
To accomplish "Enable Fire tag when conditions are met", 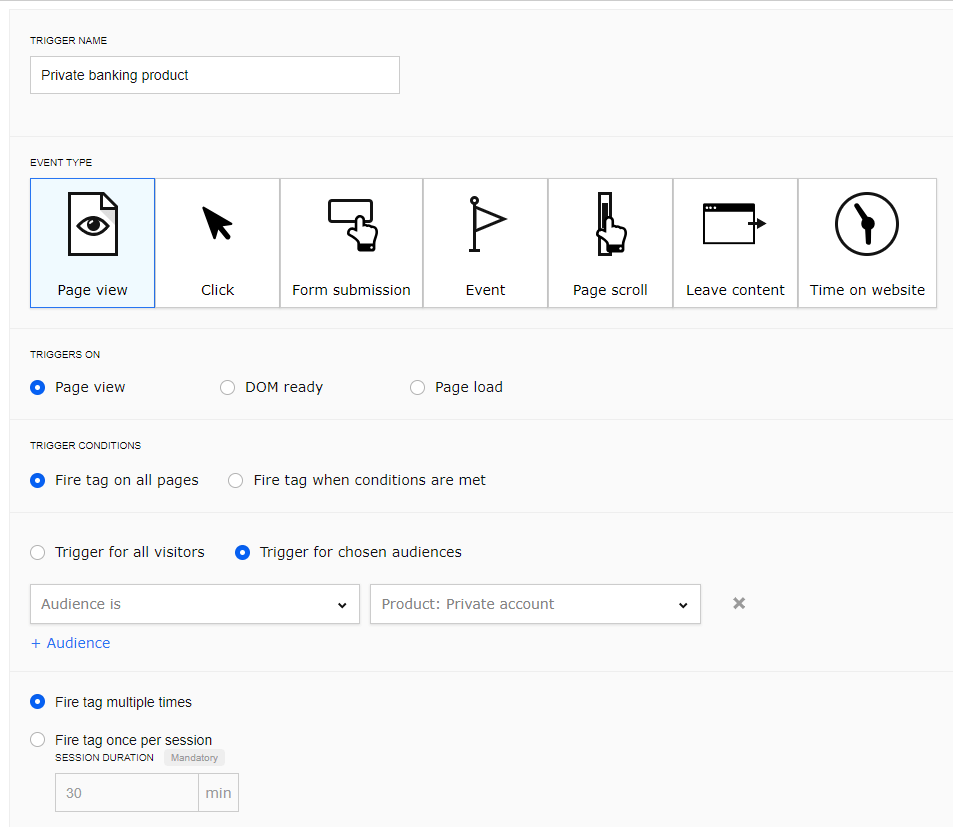I will pyautogui.click(x=236, y=480).
